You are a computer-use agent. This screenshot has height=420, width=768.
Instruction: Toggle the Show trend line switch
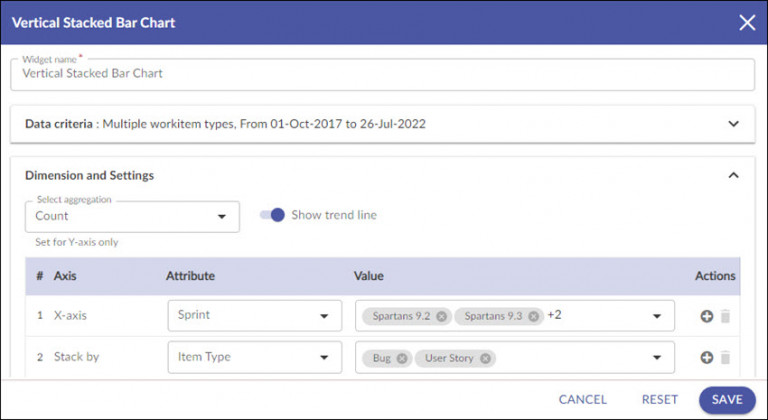click(272, 215)
